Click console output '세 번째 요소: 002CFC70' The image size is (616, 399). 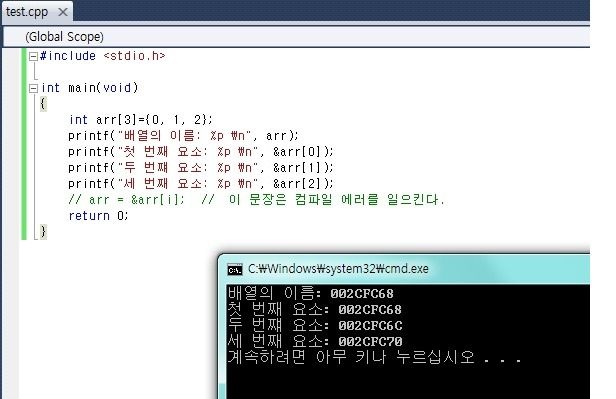315,341
